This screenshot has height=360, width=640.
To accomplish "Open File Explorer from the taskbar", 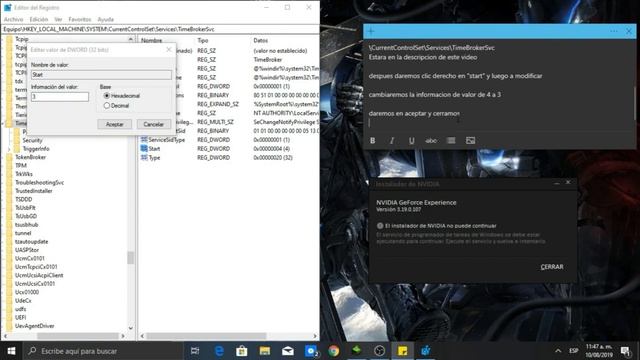I will tap(265, 351).
